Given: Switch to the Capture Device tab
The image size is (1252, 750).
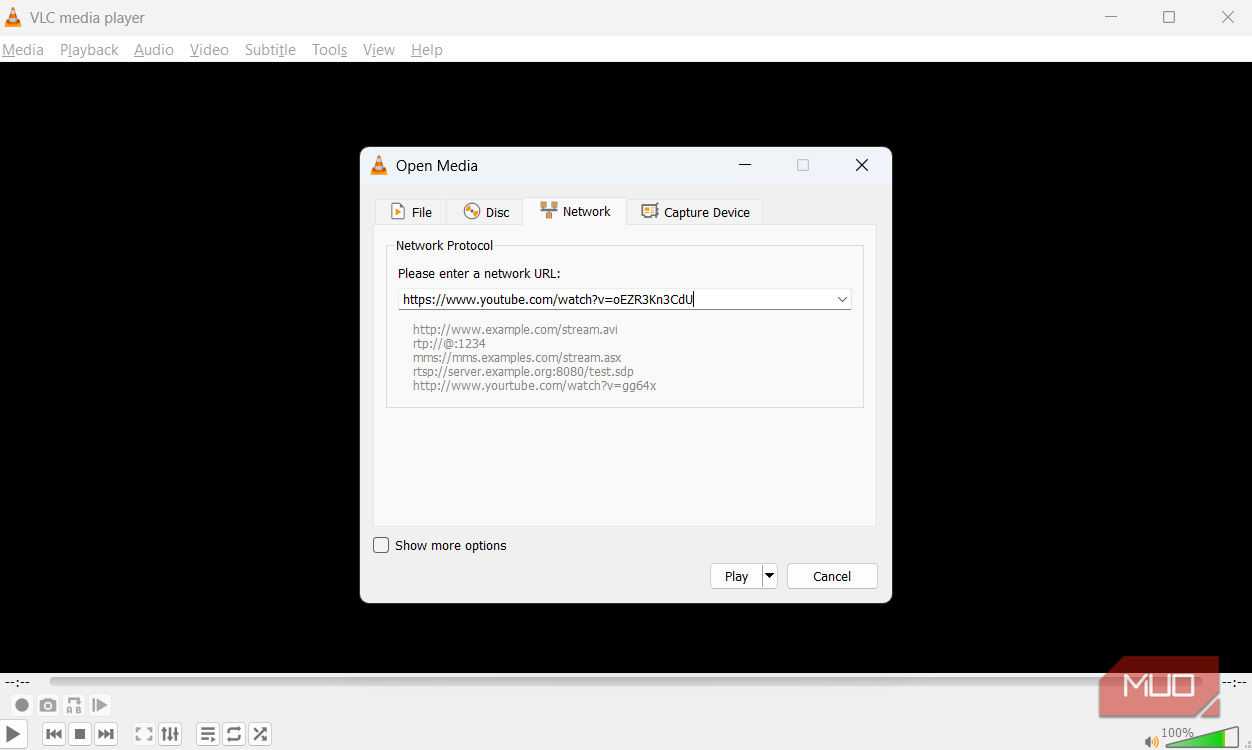Looking at the screenshot, I should point(695,212).
